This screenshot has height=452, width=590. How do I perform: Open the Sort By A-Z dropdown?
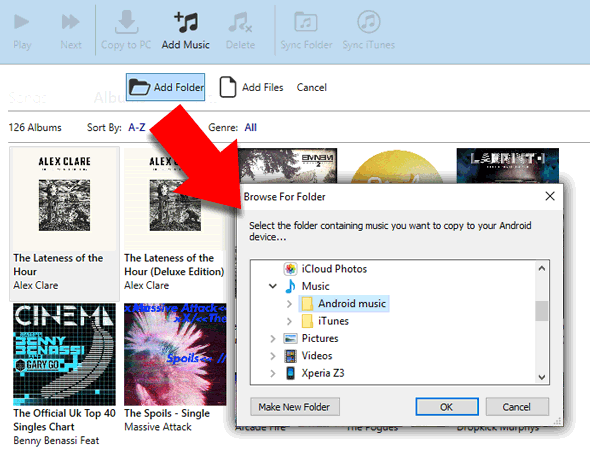137,127
